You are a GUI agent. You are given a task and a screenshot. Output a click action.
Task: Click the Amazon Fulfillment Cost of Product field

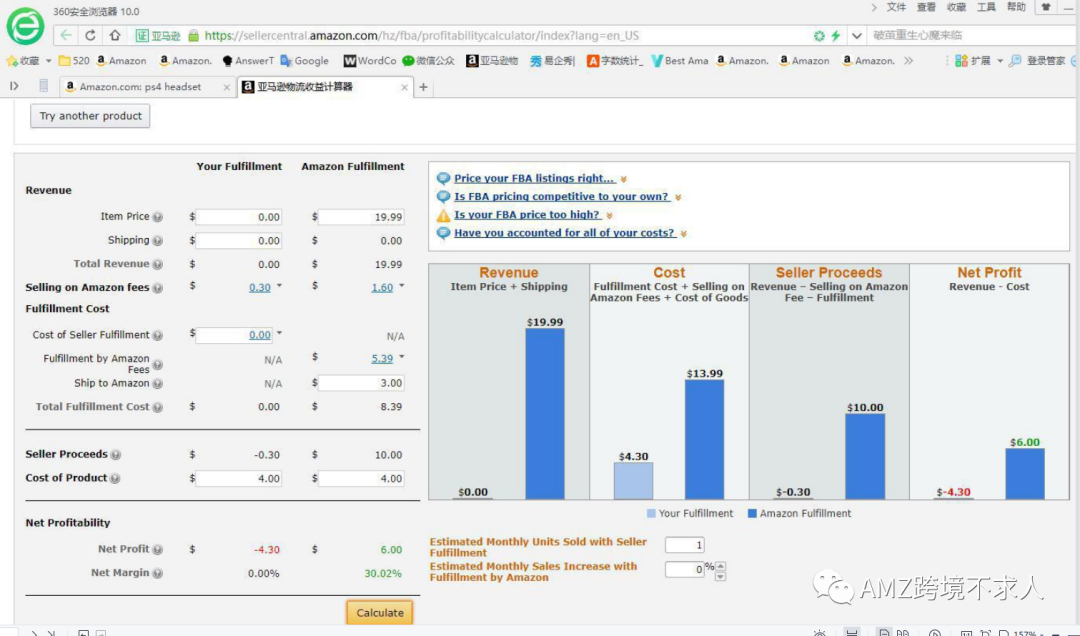(361, 478)
